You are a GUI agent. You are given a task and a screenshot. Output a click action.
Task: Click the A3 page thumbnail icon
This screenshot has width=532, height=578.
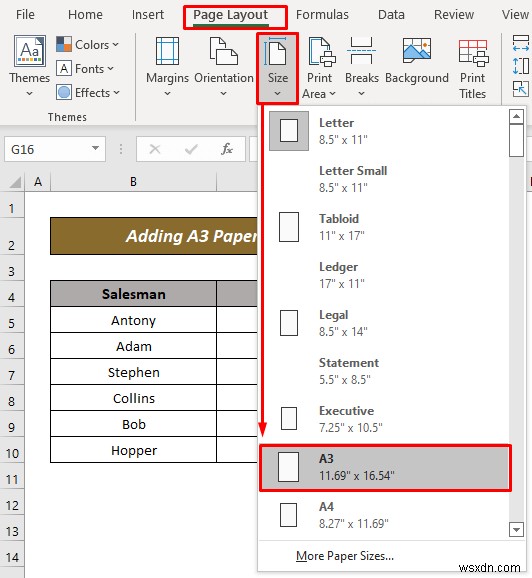click(289, 467)
